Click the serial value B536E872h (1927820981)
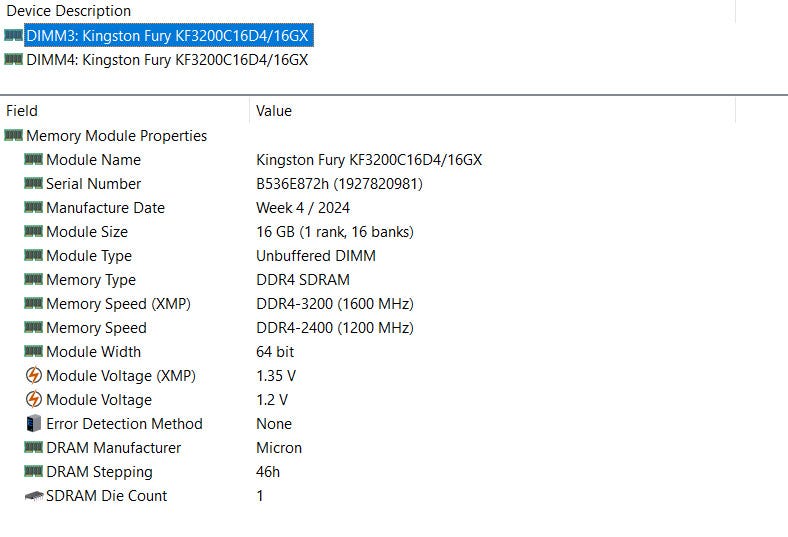 [339, 184]
